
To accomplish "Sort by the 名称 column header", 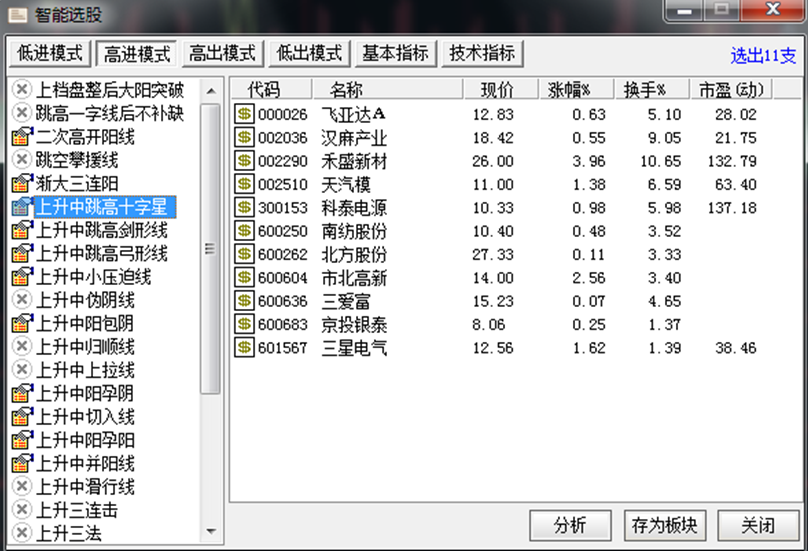I will coord(388,90).
